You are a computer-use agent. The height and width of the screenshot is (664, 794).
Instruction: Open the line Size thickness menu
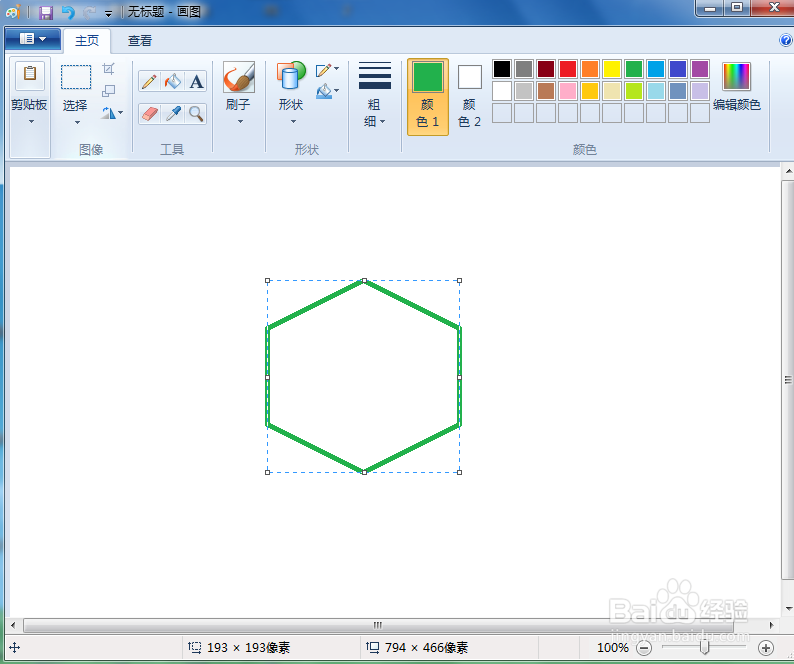[x=374, y=95]
